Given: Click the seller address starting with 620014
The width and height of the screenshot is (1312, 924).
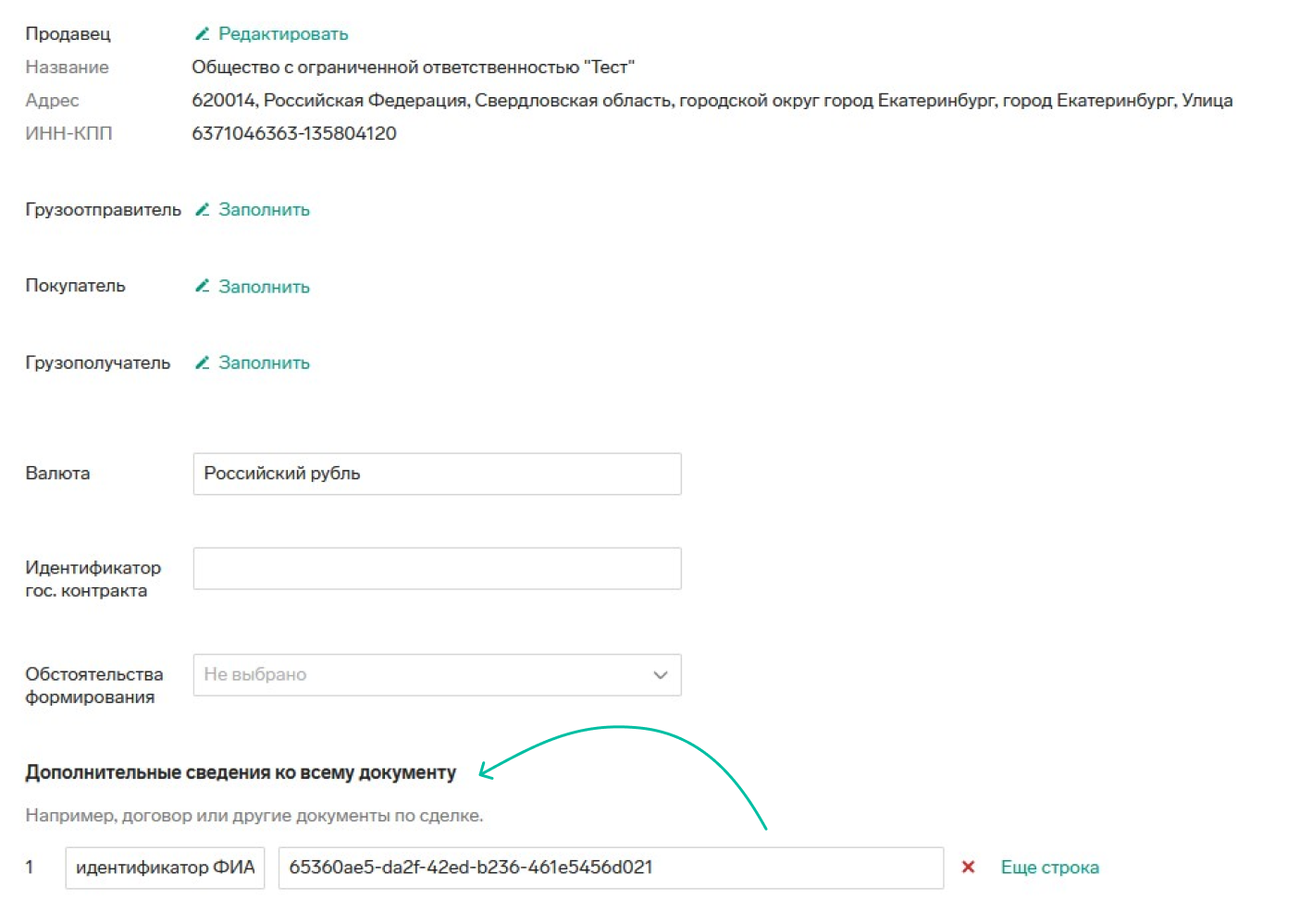Looking at the screenshot, I should pyautogui.click(x=712, y=101).
